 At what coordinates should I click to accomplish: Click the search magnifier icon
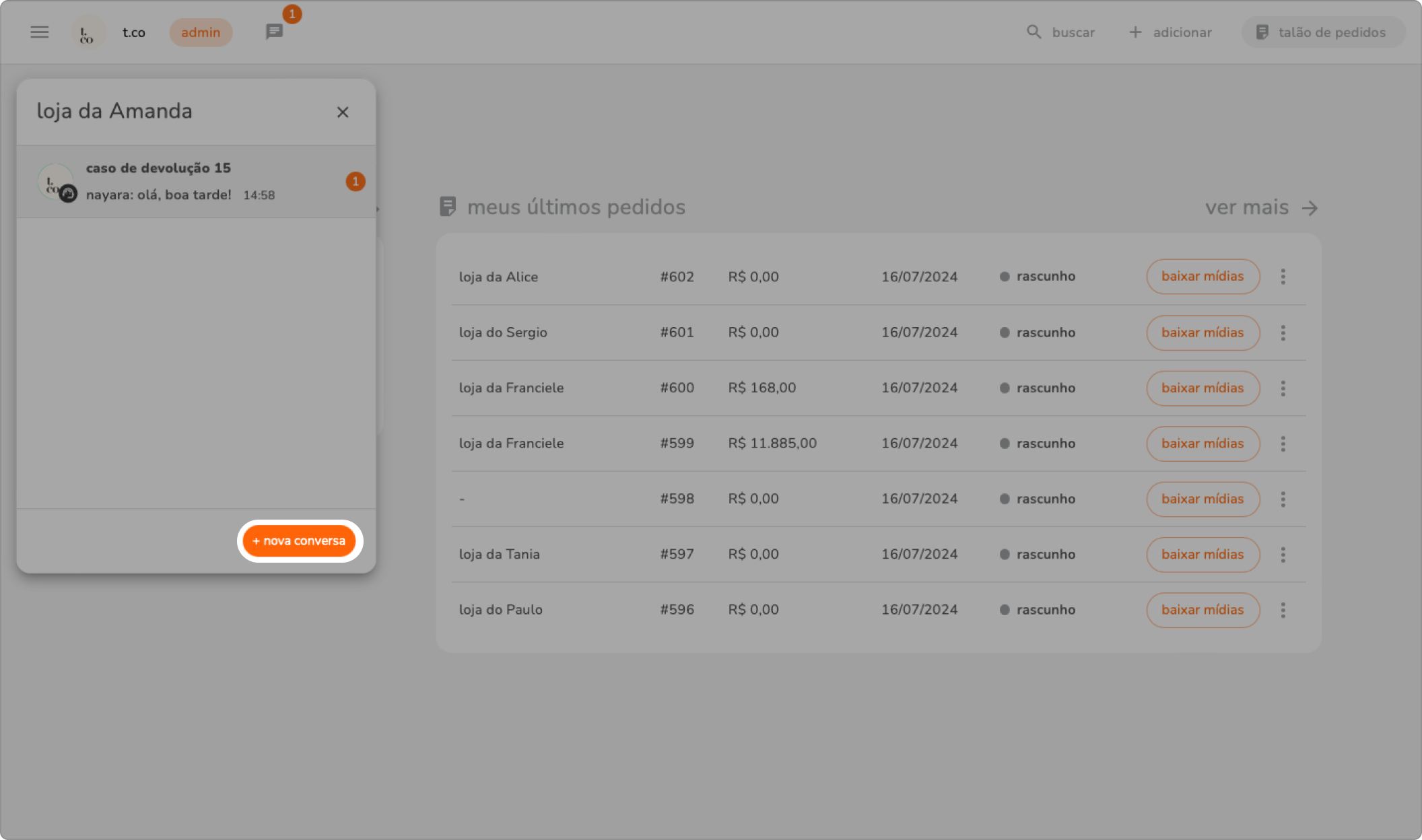(x=1034, y=32)
